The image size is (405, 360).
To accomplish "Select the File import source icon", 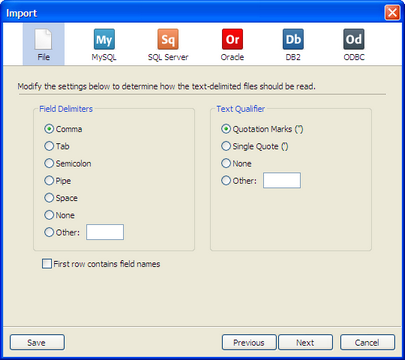I will pos(43,44).
